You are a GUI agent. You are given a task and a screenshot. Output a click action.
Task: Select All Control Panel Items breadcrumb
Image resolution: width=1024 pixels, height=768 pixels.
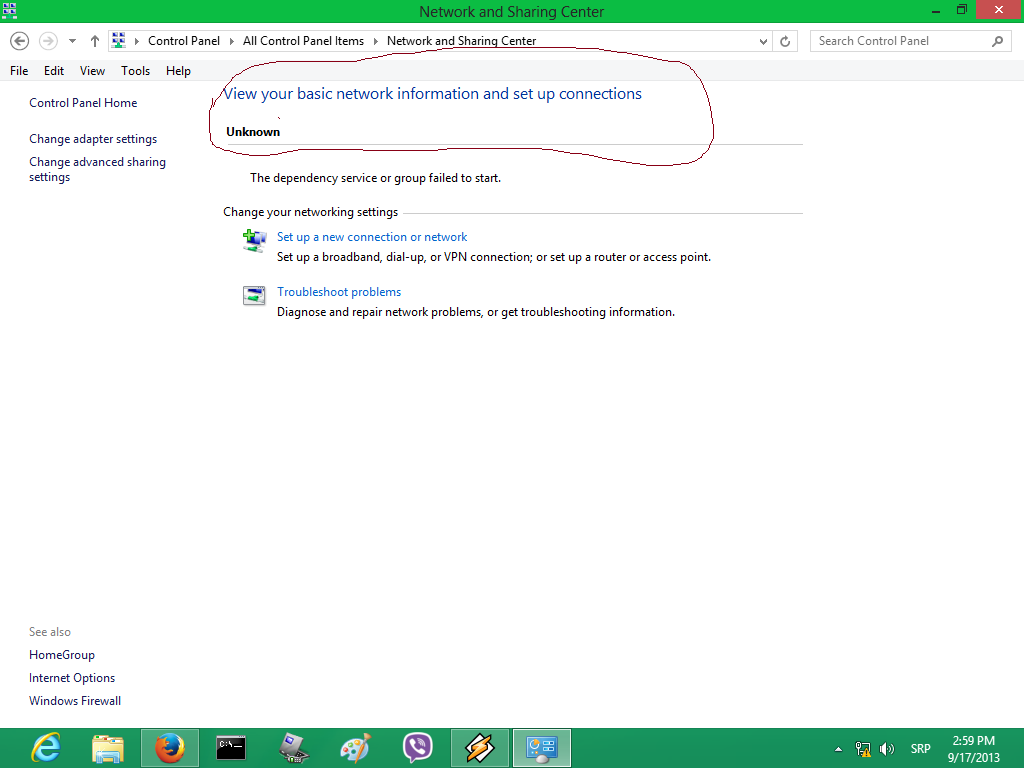pos(303,40)
